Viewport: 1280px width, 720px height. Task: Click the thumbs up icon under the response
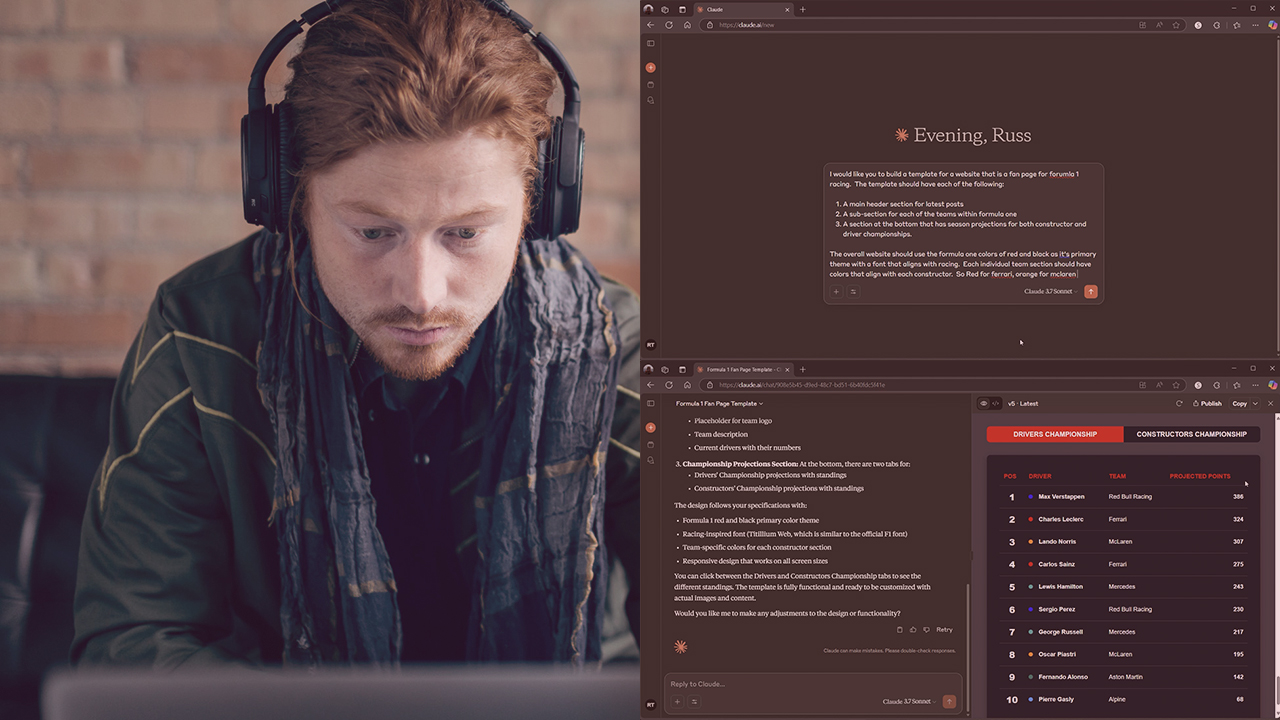tap(913, 630)
